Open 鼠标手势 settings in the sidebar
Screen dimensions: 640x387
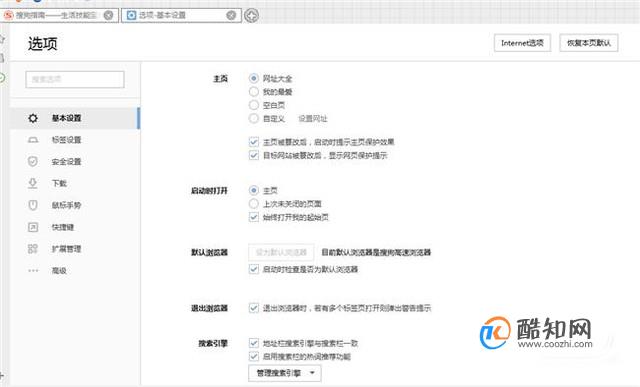pyautogui.click(x=75, y=205)
